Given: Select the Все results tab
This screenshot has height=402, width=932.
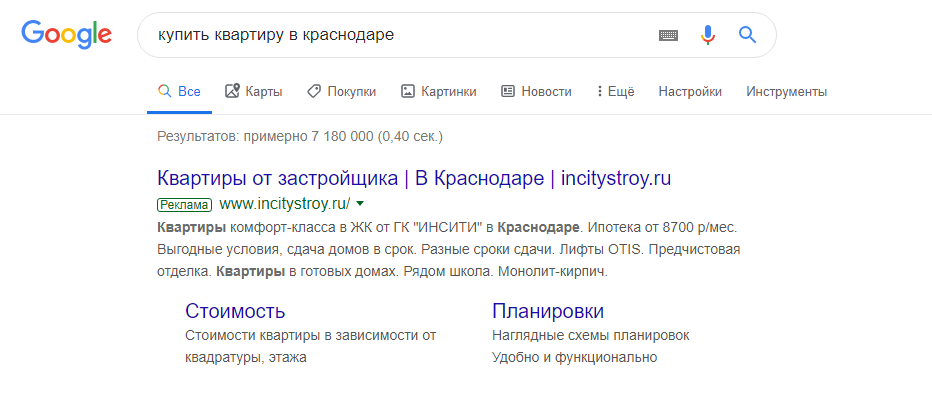Looking at the screenshot, I should point(180,92).
